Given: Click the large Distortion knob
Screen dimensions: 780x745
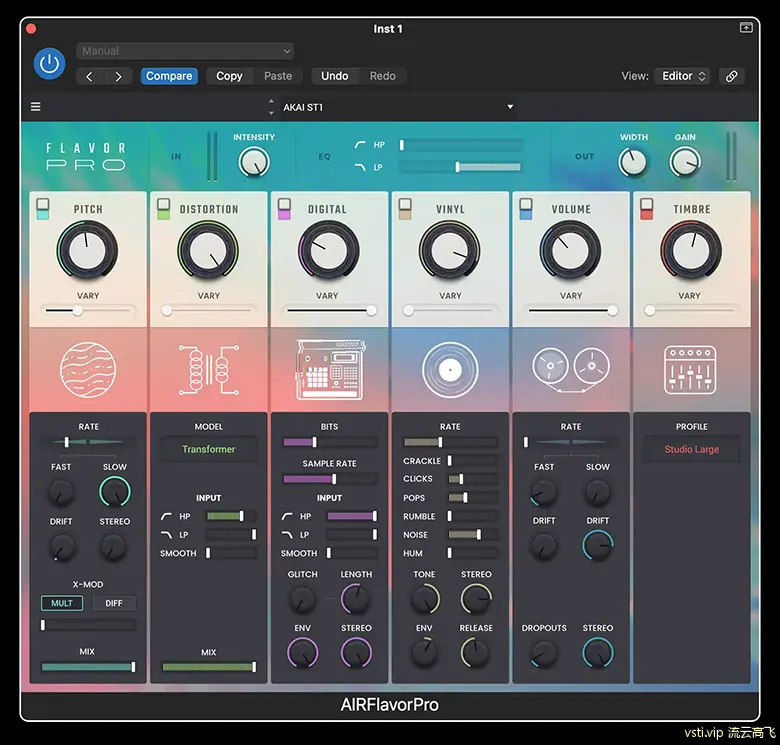Looking at the screenshot, I should tap(208, 250).
